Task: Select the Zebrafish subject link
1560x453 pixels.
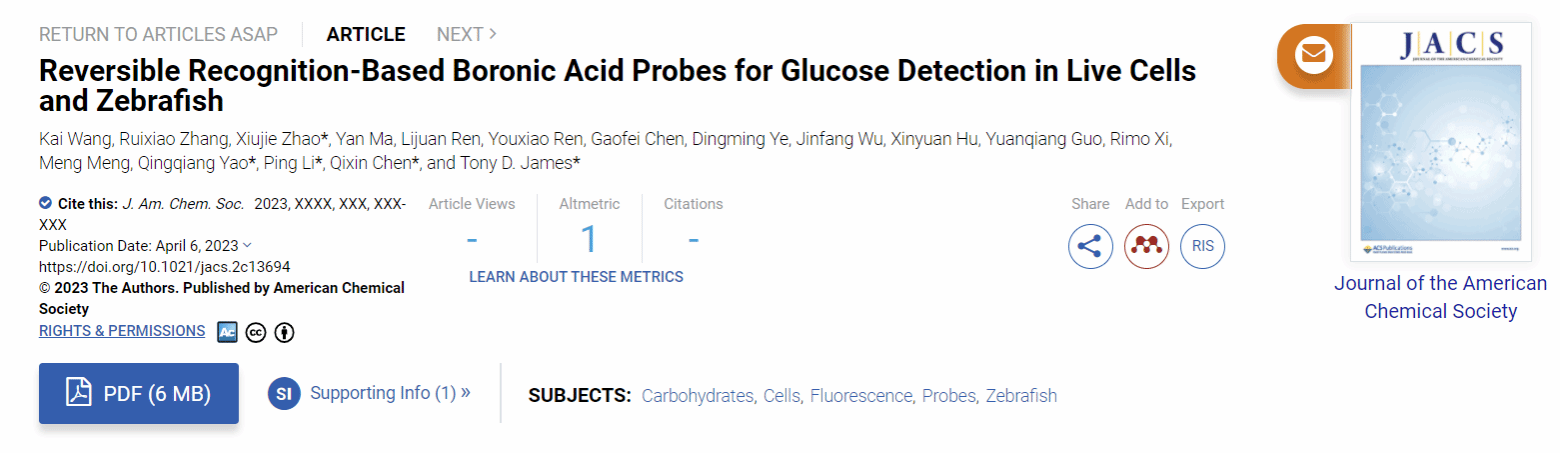Action: click(1021, 395)
